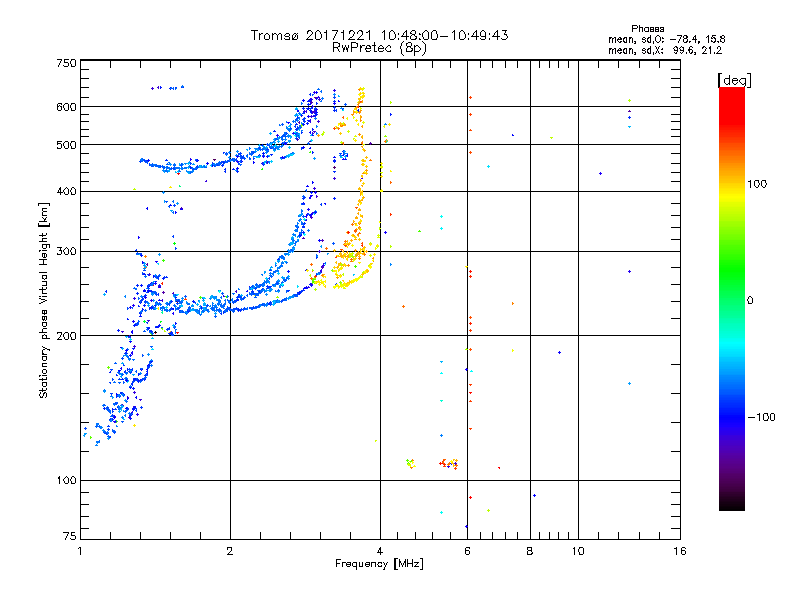Viewport: 800px width, 600px height.
Task: Click the colorbar tick label "100"
Action: pos(757,184)
